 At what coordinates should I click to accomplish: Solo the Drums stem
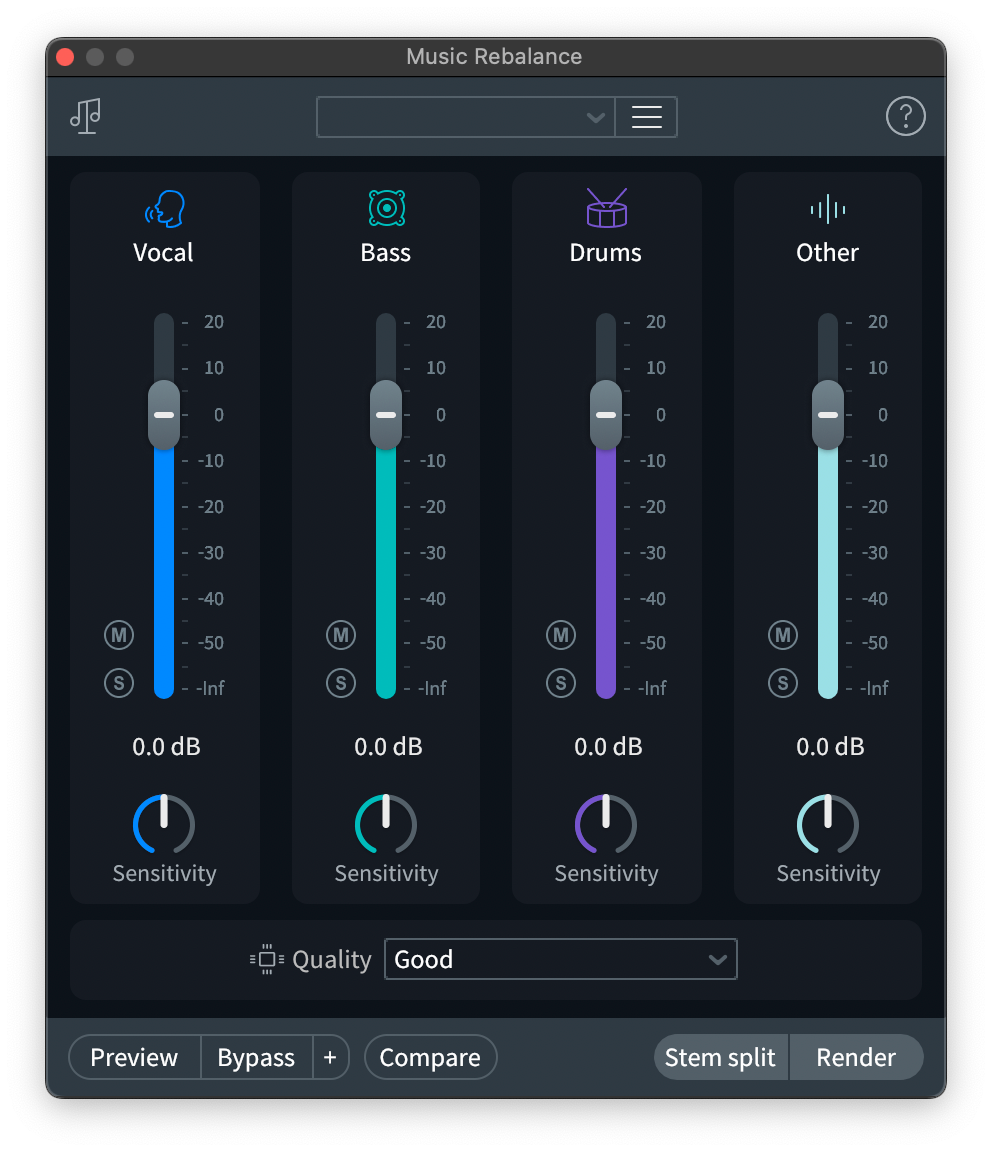[x=561, y=683]
